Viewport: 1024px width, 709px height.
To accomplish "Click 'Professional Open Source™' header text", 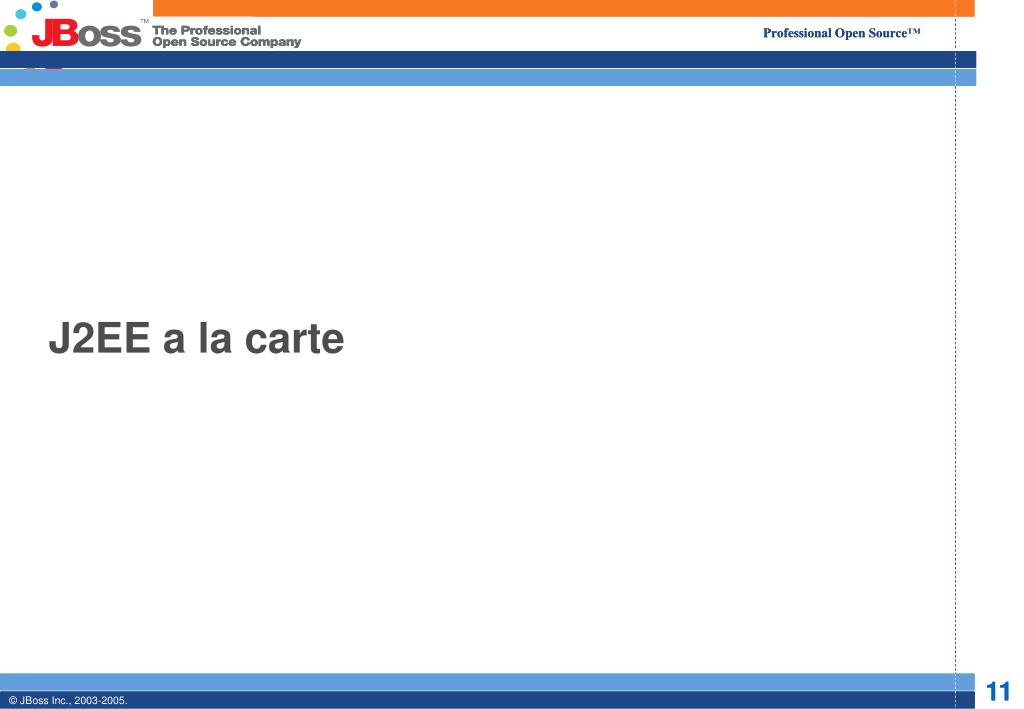I will [x=842, y=33].
